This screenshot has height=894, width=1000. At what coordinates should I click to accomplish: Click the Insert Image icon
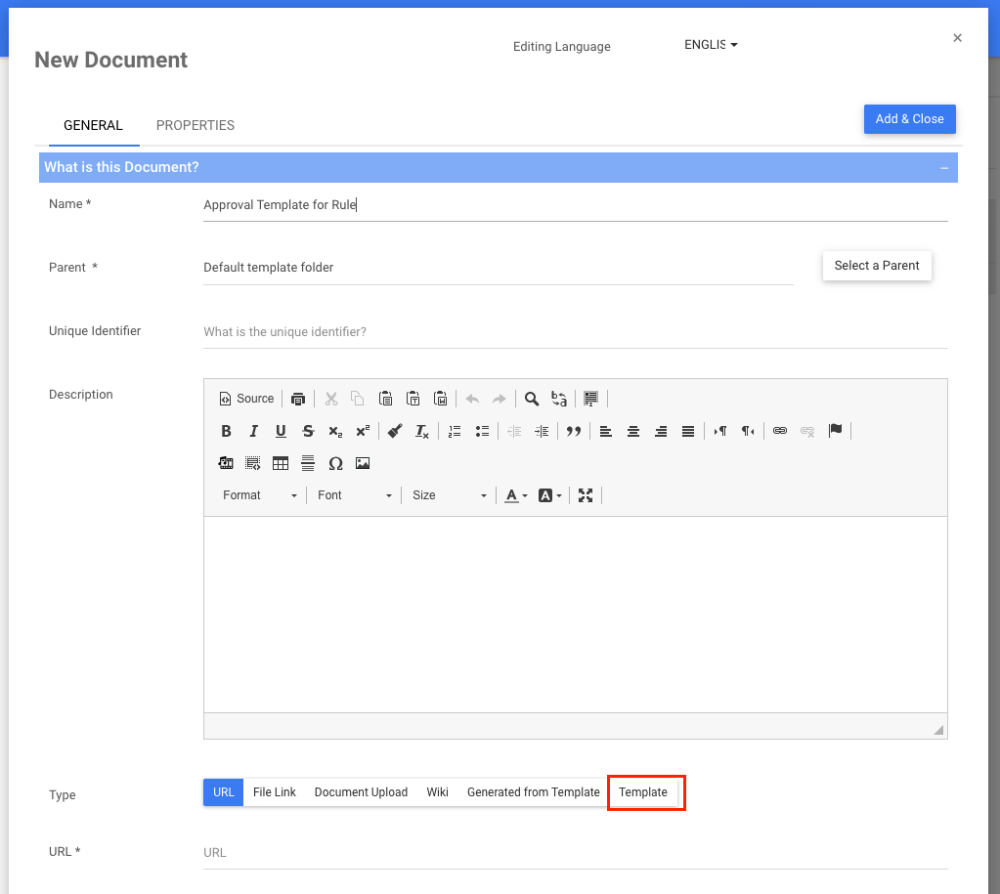(x=363, y=463)
